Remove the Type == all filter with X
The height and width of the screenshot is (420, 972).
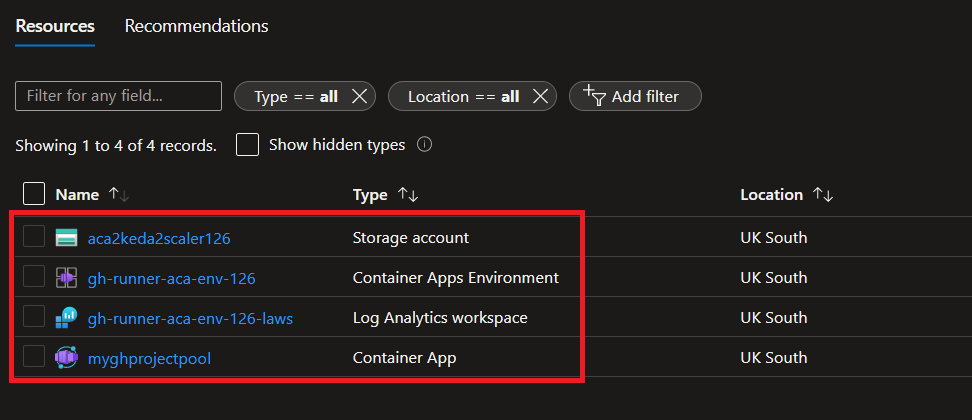tap(360, 96)
